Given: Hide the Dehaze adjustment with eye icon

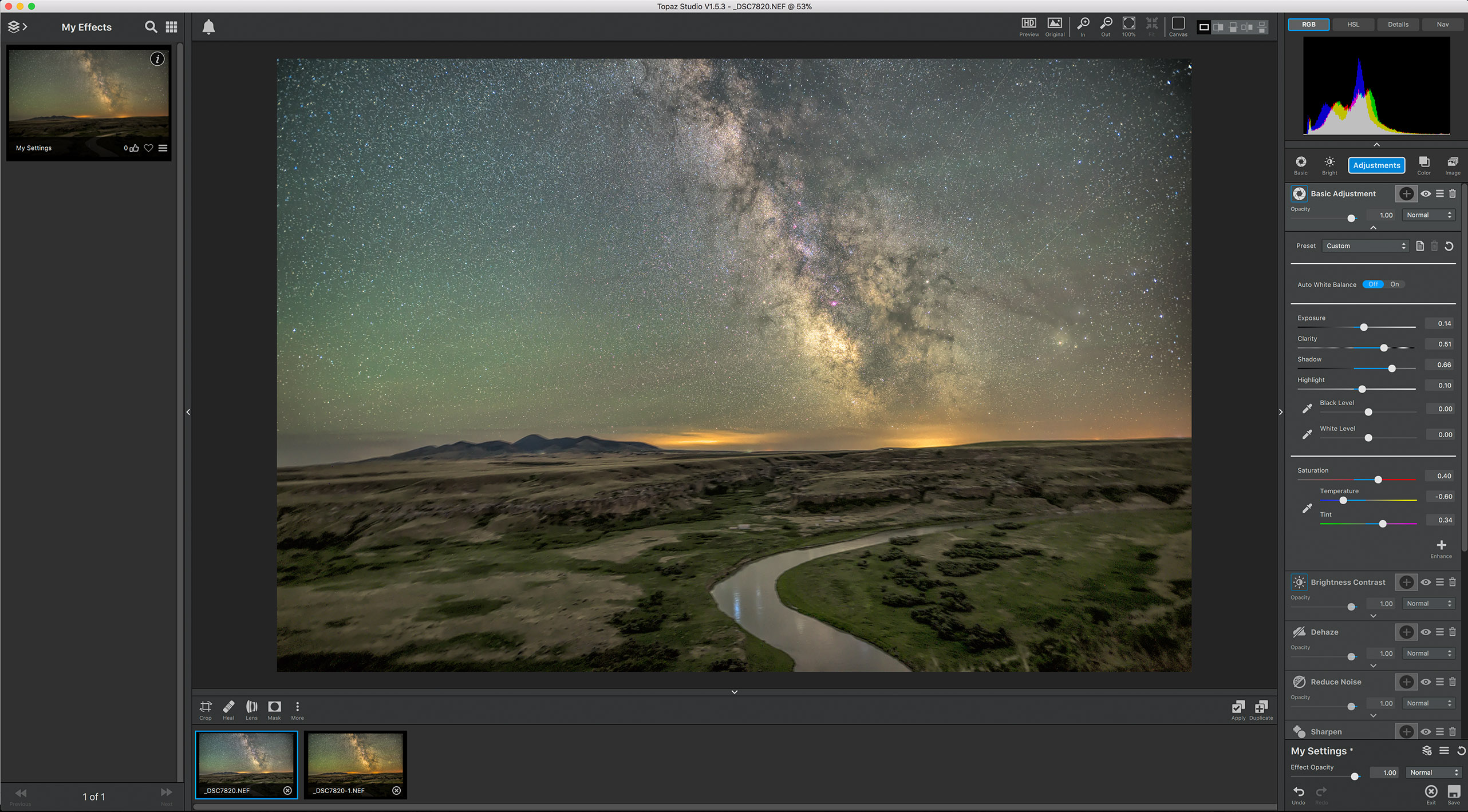Looking at the screenshot, I should (1426, 632).
